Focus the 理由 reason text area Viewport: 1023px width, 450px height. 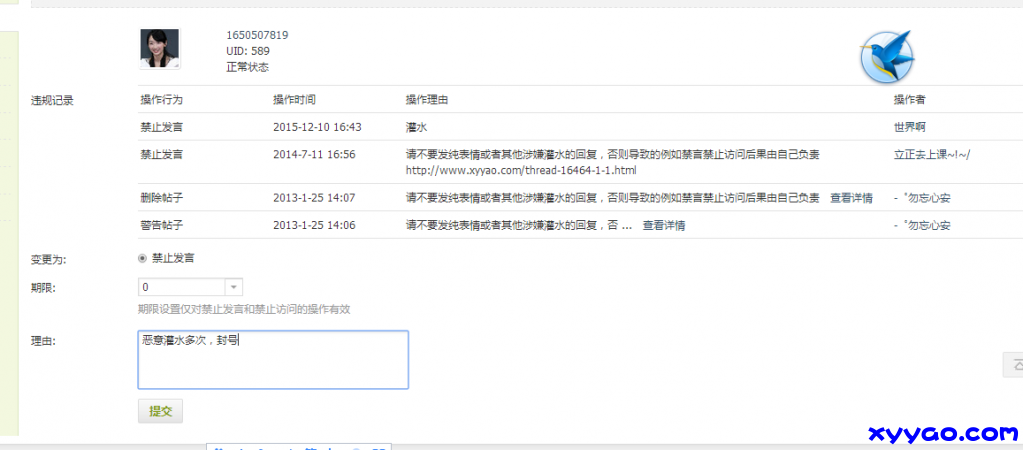coord(272,359)
